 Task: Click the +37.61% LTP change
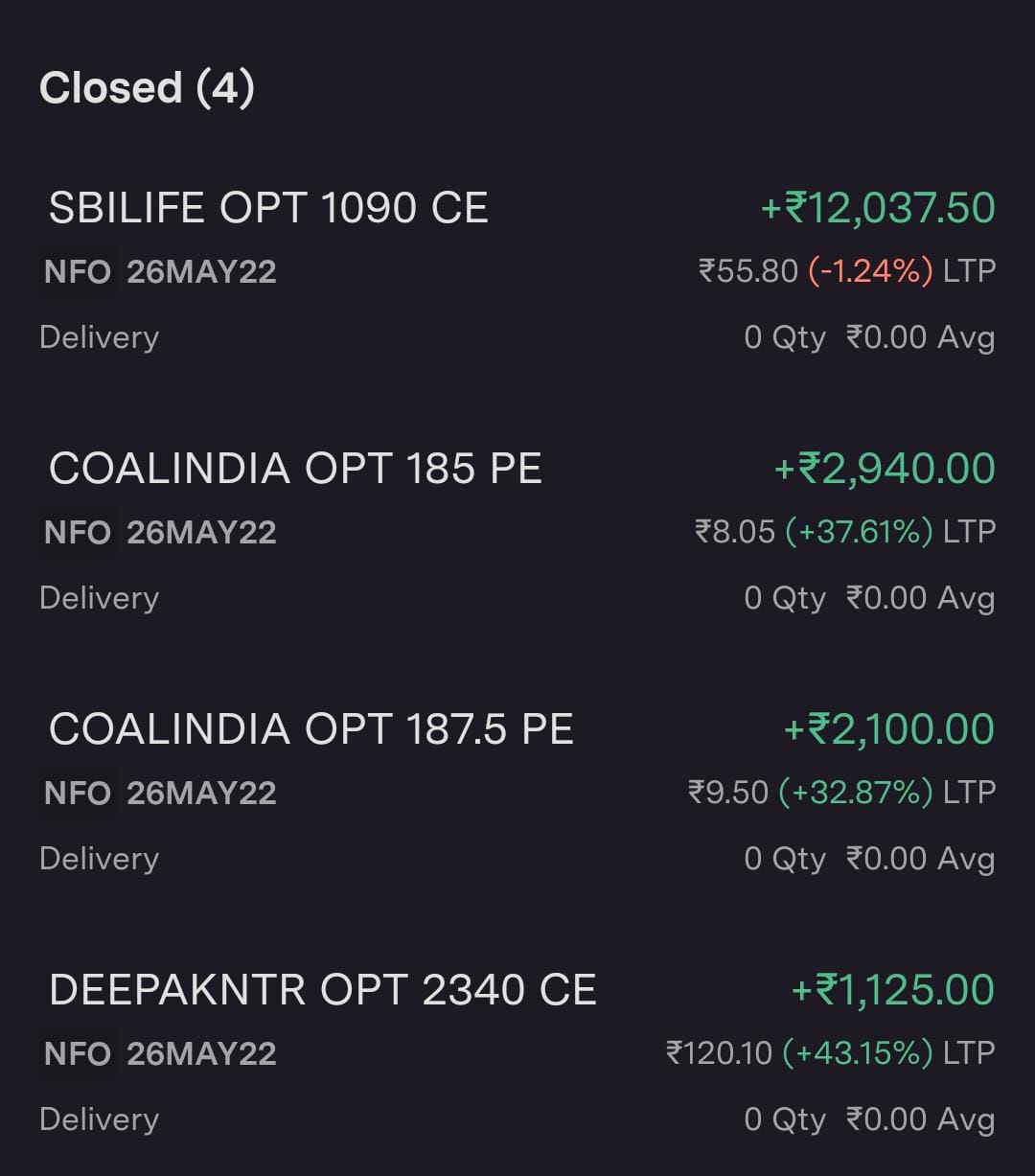859,532
